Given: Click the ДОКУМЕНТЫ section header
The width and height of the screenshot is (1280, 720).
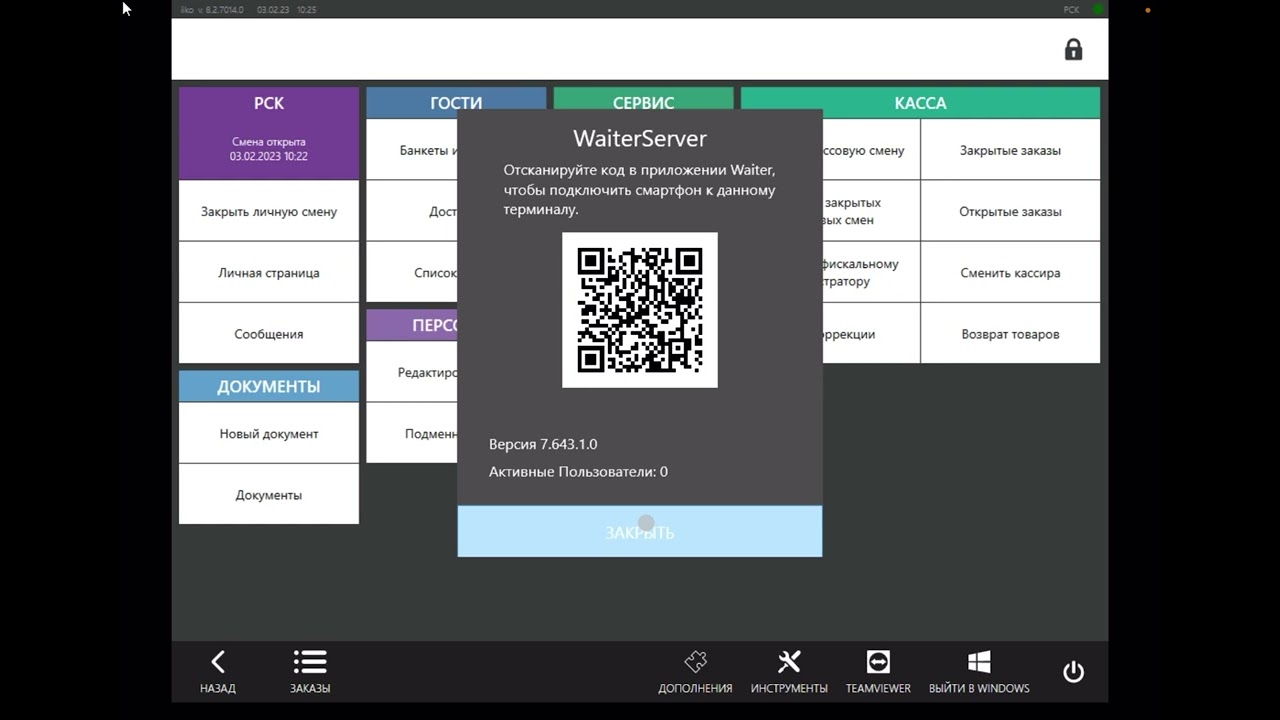Looking at the screenshot, I should [x=269, y=386].
